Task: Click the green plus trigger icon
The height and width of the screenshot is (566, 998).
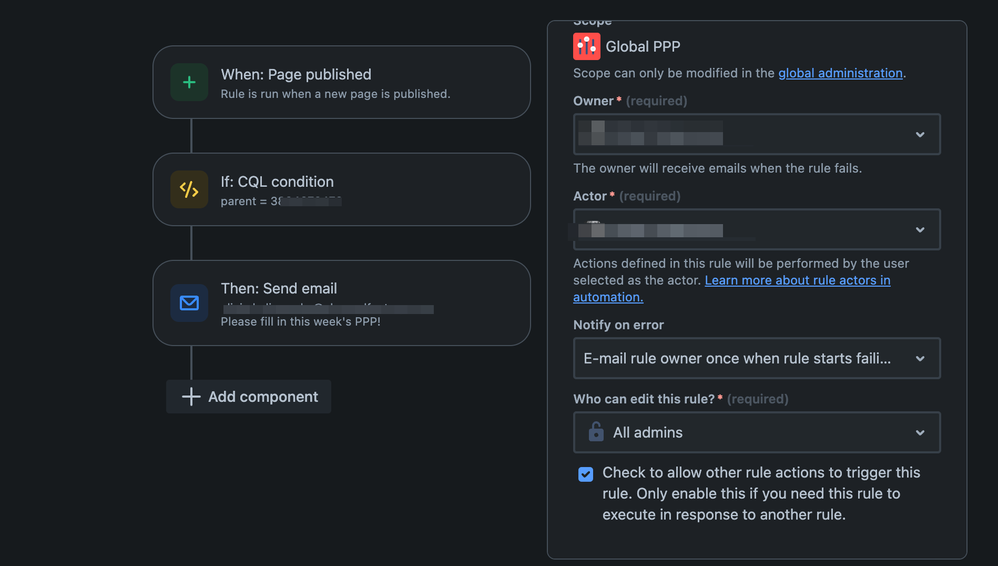Action: coord(189,82)
